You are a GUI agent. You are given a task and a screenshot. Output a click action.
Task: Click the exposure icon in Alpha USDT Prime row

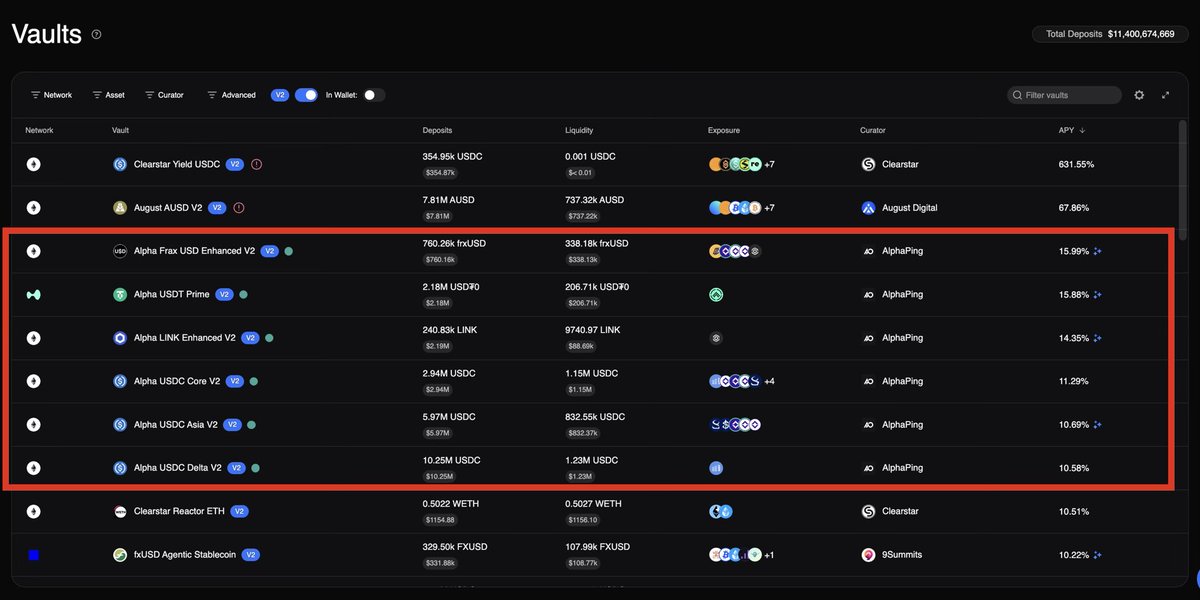point(716,295)
